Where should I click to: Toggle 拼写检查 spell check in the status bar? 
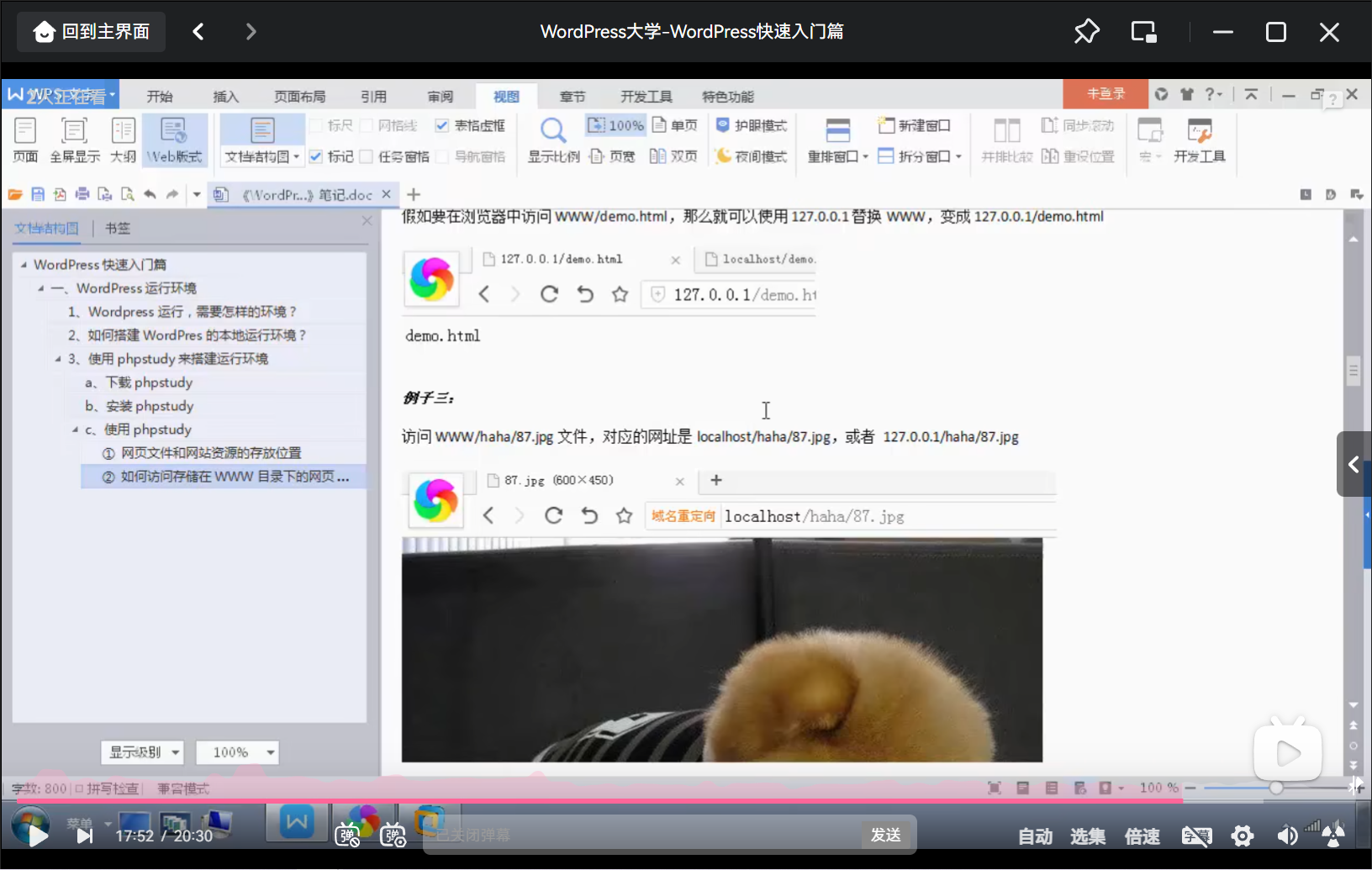[x=107, y=788]
